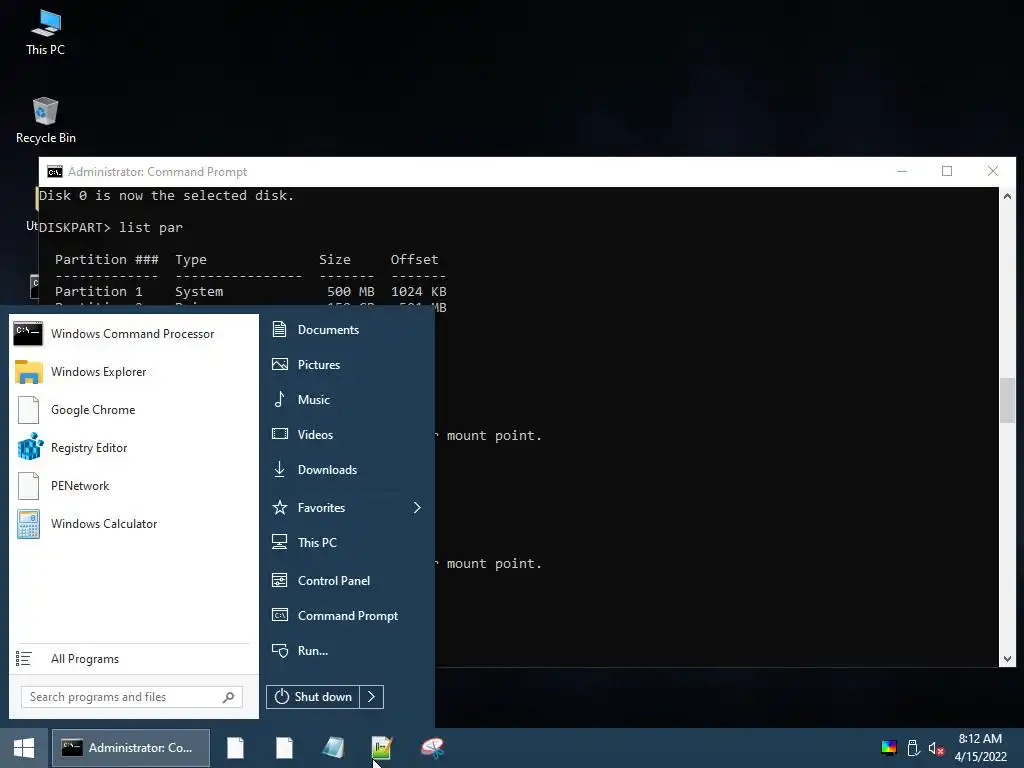The width and height of the screenshot is (1024, 768).
Task: Click the muted volume tray icon
Action: (x=936, y=748)
